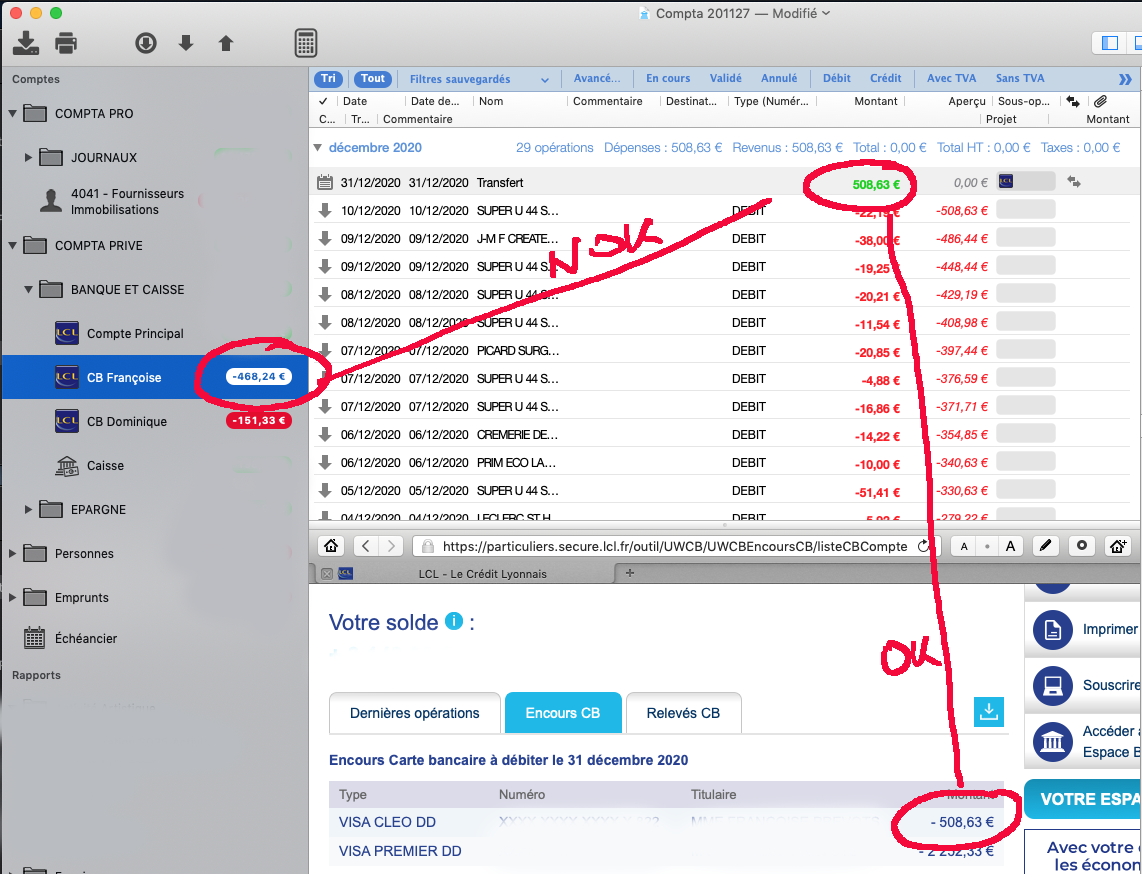Toggle the left sidebar layout icon

(x=1110, y=43)
